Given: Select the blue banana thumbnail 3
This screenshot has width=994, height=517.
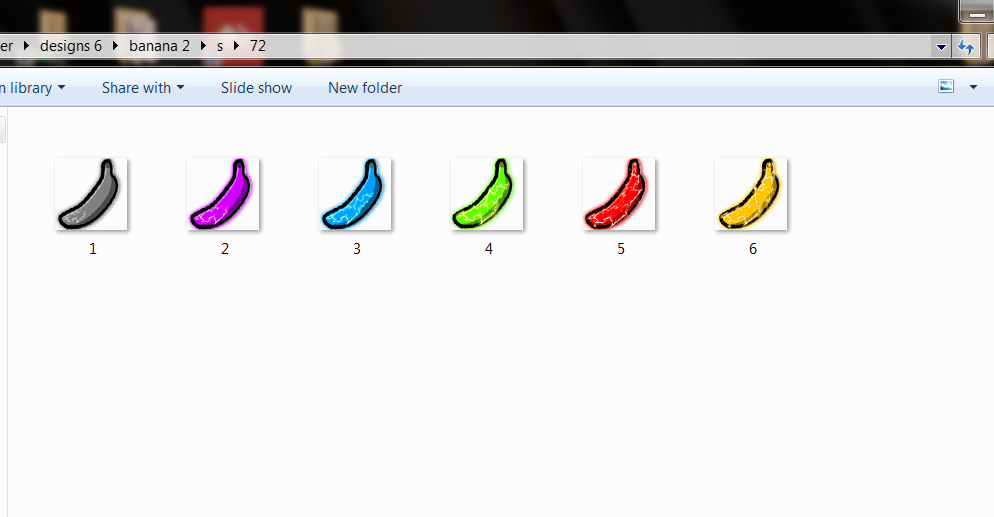Looking at the screenshot, I should [355, 194].
